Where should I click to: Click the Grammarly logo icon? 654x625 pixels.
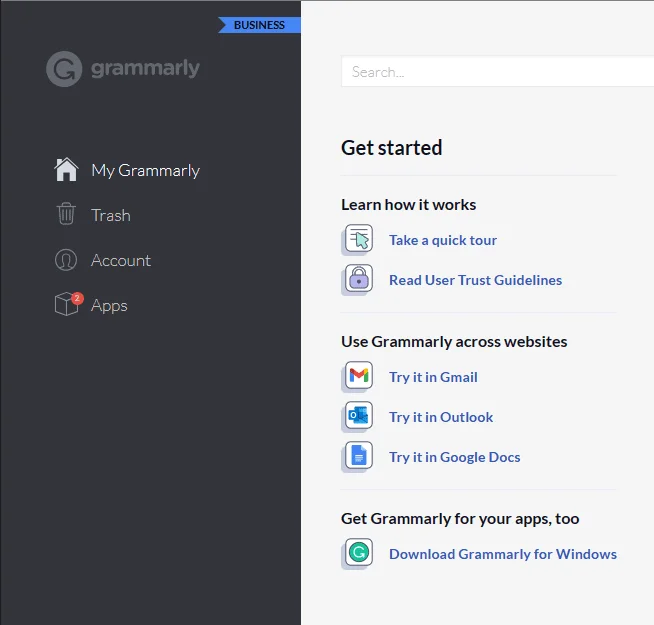(x=64, y=69)
